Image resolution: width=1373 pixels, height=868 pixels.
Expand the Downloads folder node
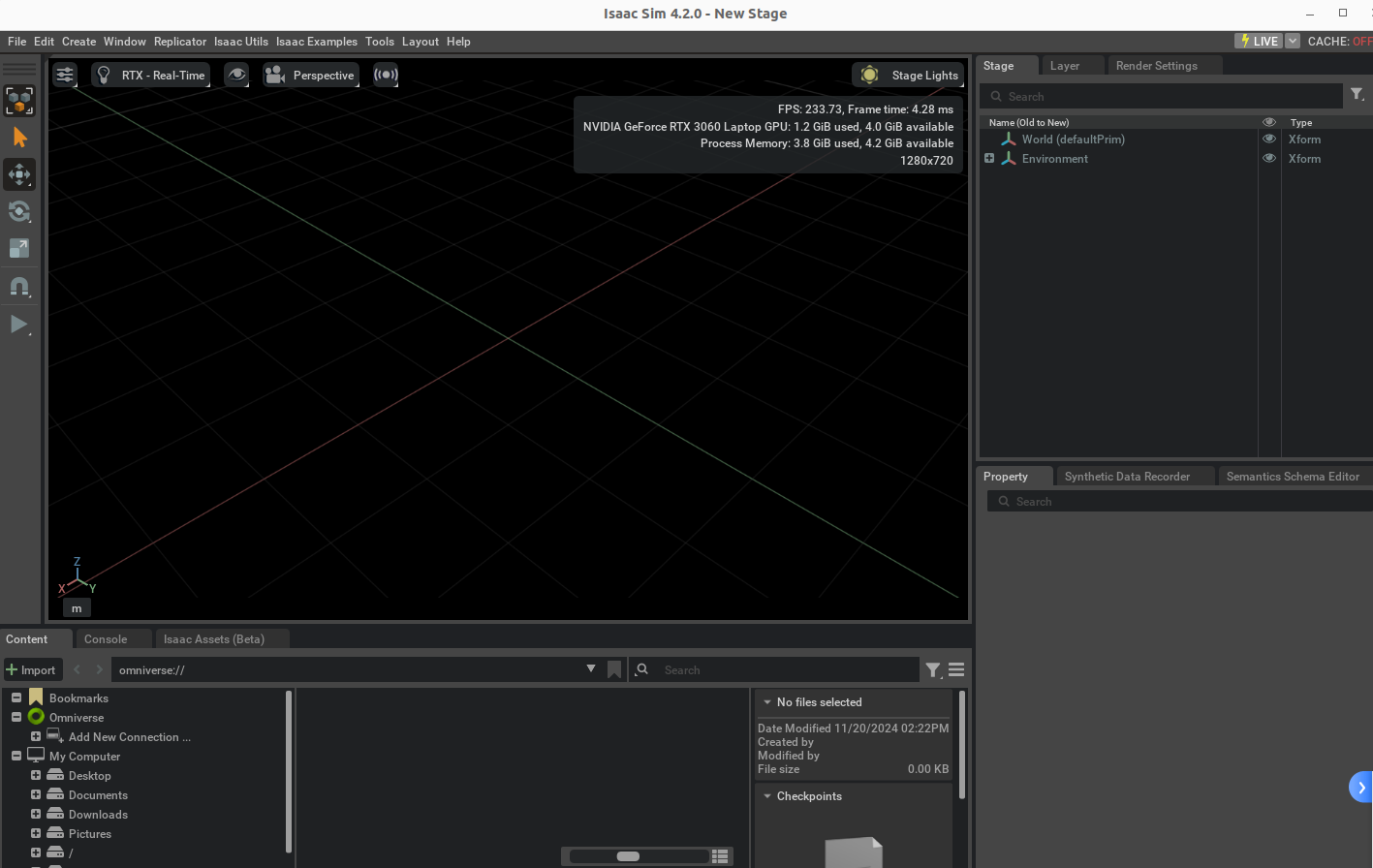(x=36, y=814)
